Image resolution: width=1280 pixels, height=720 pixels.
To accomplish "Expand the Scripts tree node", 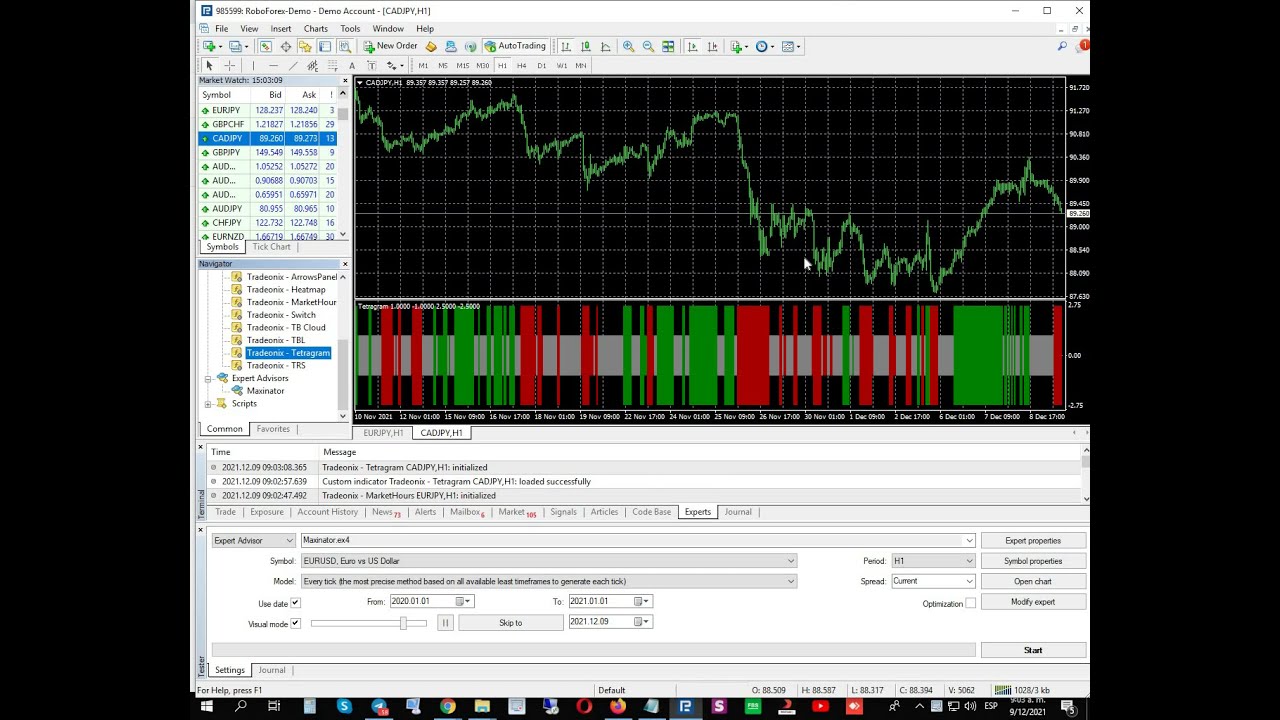I will point(209,404).
